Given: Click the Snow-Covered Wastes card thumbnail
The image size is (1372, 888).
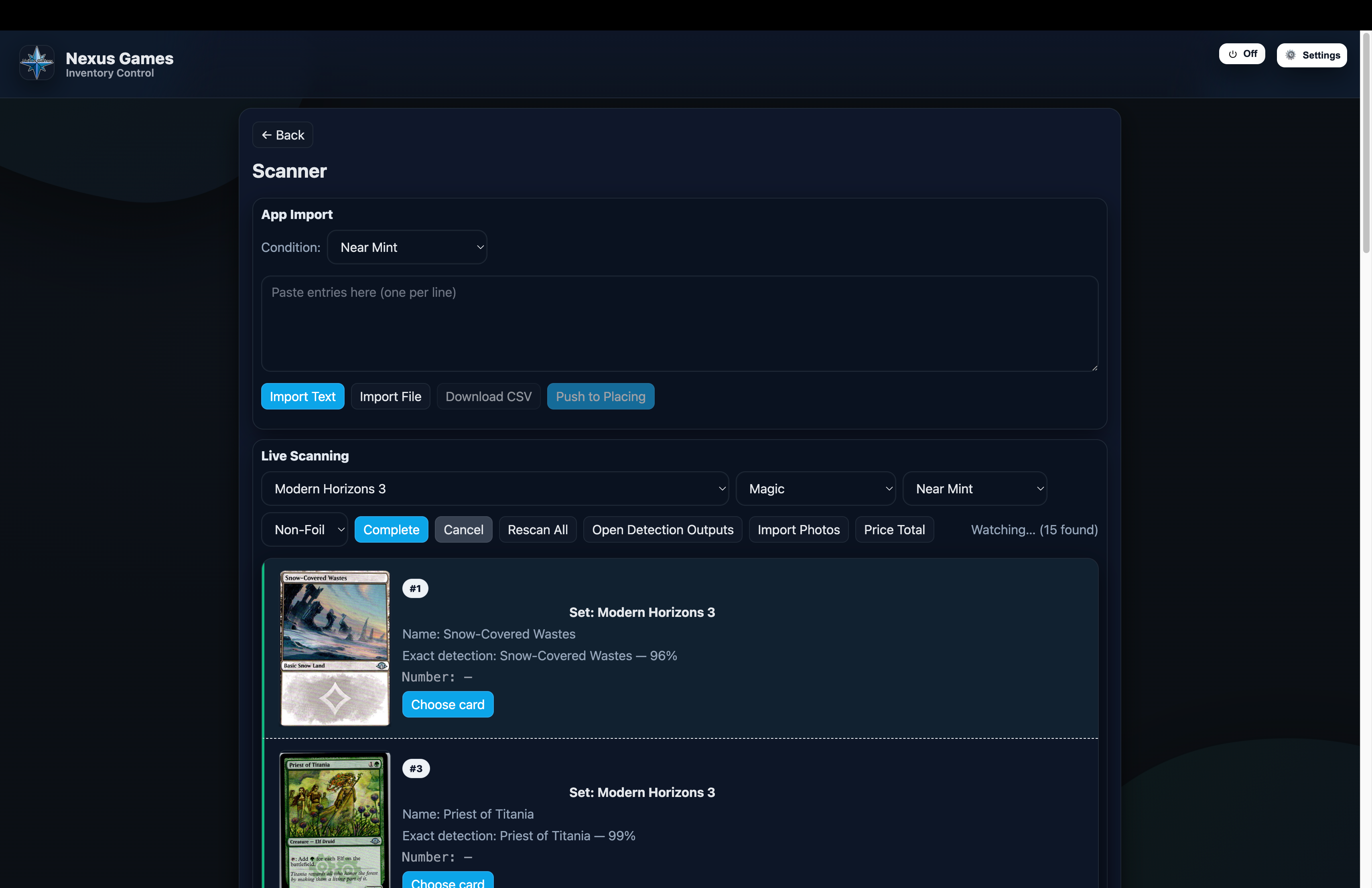Looking at the screenshot, I should click(334, 648).
